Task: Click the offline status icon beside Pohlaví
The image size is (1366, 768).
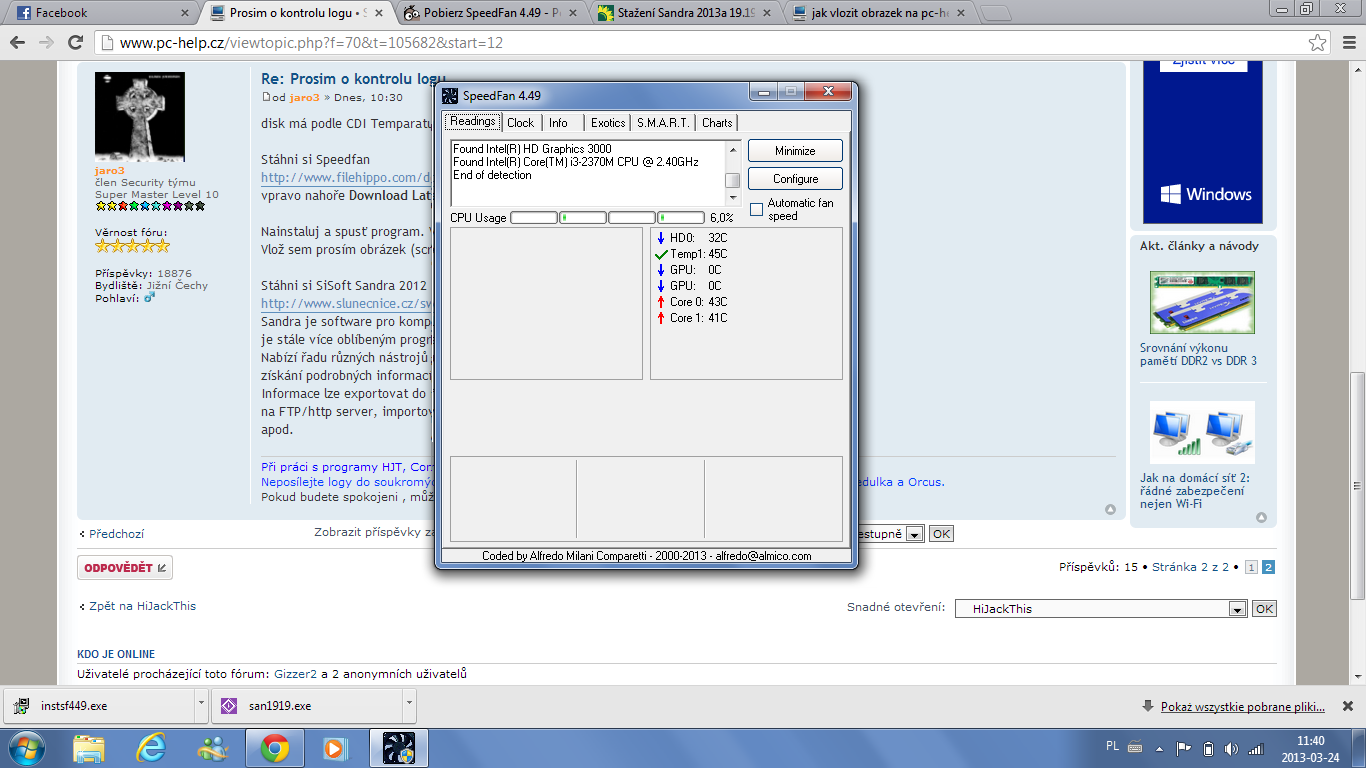Action: [150, 297]
